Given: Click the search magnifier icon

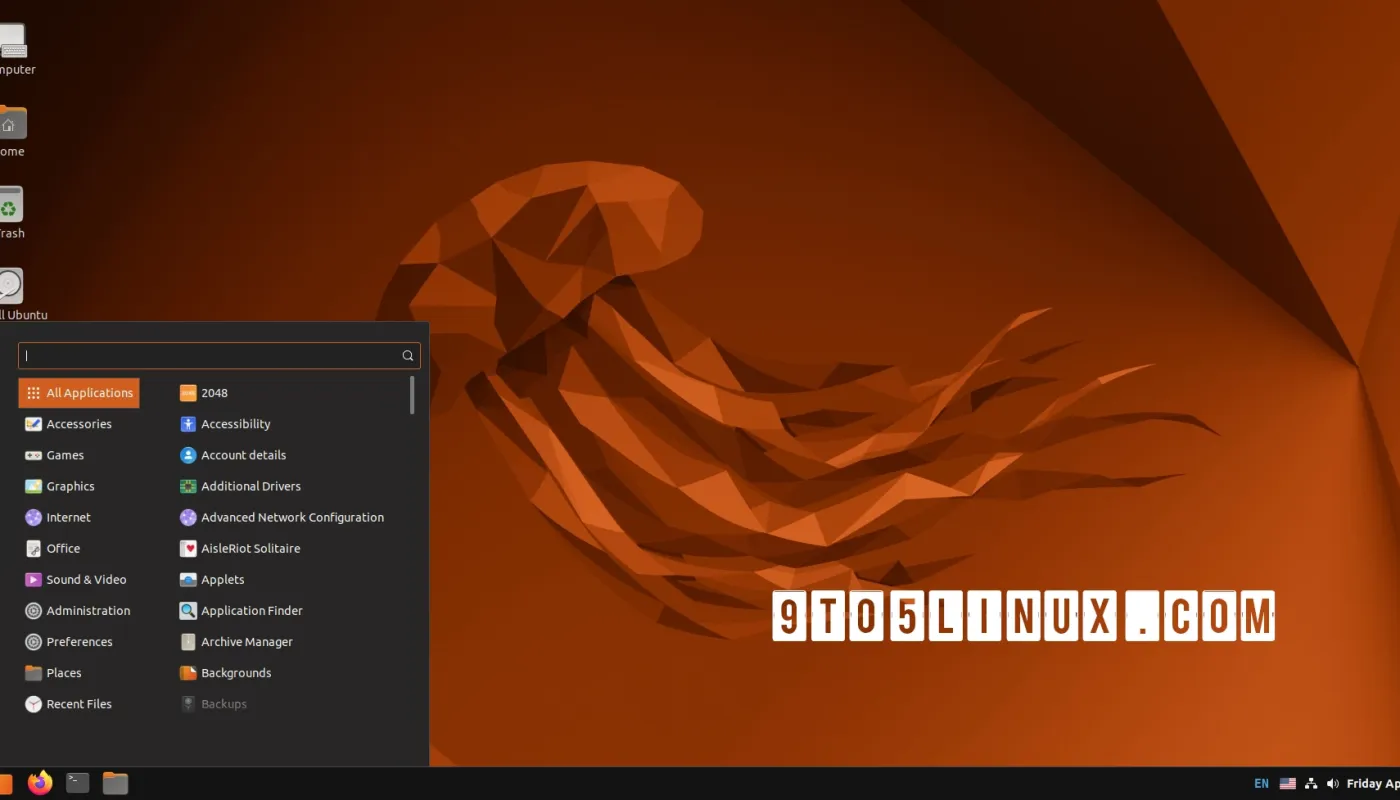Looking at the screenshot, I should pyautogui.click(x=408, y=355).
